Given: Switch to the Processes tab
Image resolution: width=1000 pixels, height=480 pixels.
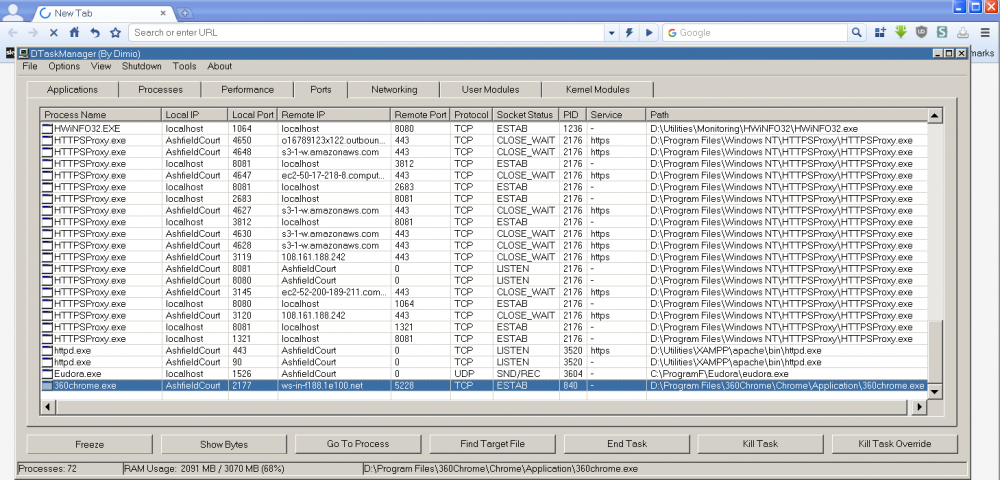Looking at the screenshot, I should (161, 90).
